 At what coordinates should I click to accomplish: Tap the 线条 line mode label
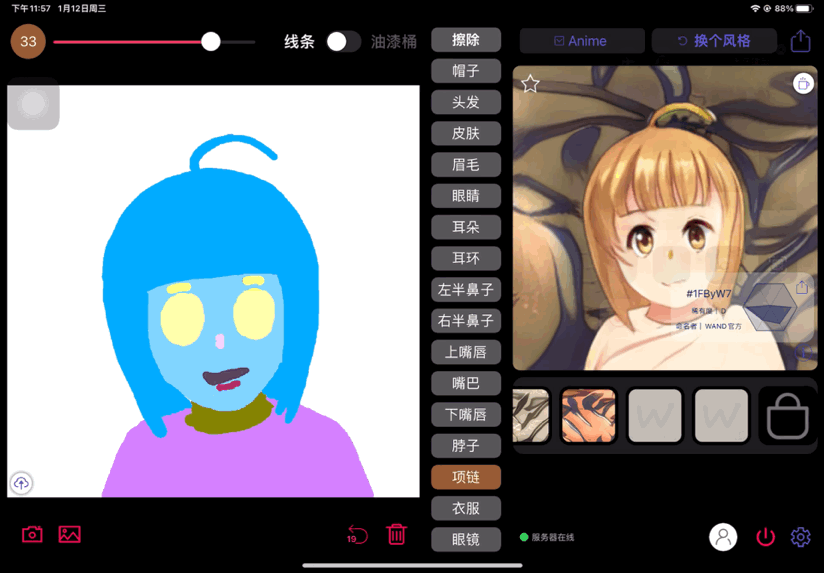pos(299,42)
